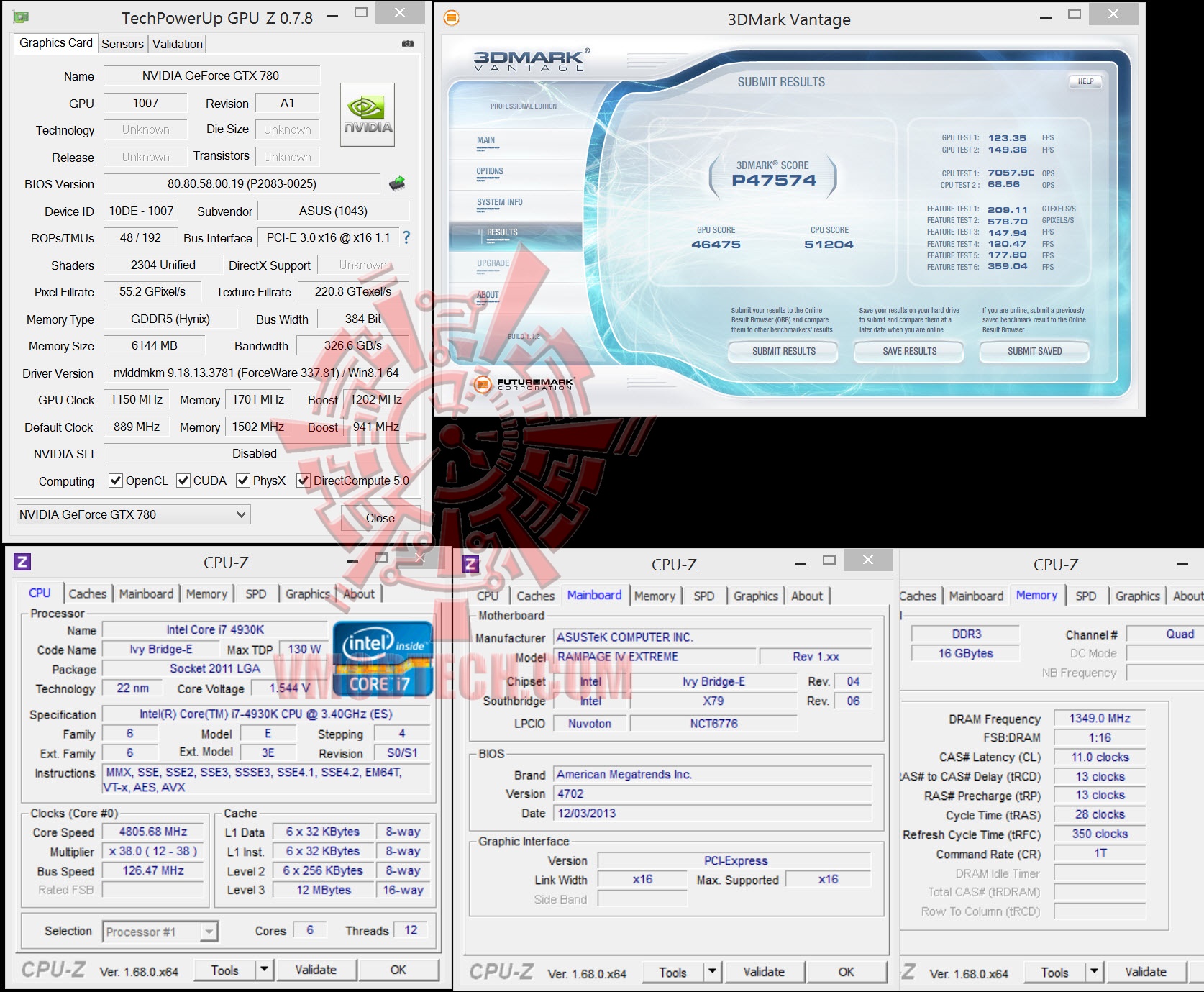Click the GPU name field NVIDIA GeForce GTX 780
Screen dimensions: 1204x992
tap(211, 76)
